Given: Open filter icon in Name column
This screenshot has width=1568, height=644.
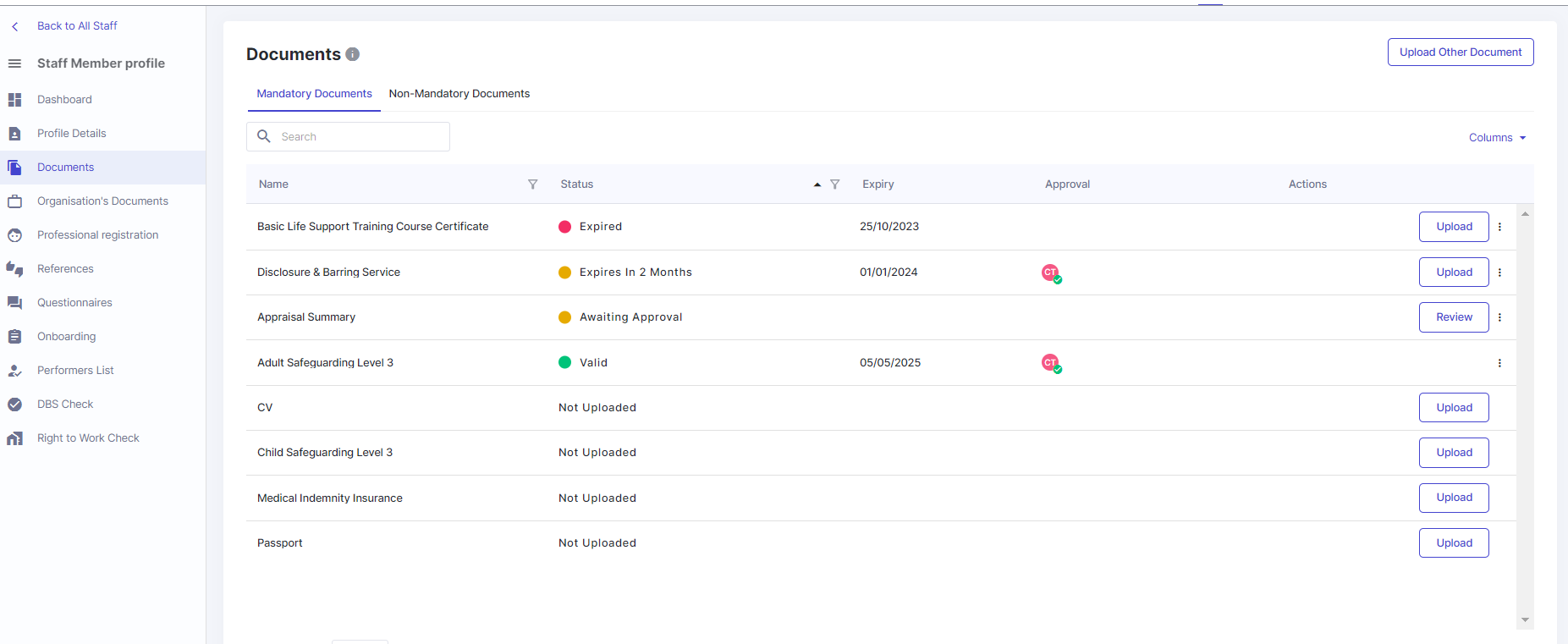Looking at the screenshot, I should click(x=532, y=184).
